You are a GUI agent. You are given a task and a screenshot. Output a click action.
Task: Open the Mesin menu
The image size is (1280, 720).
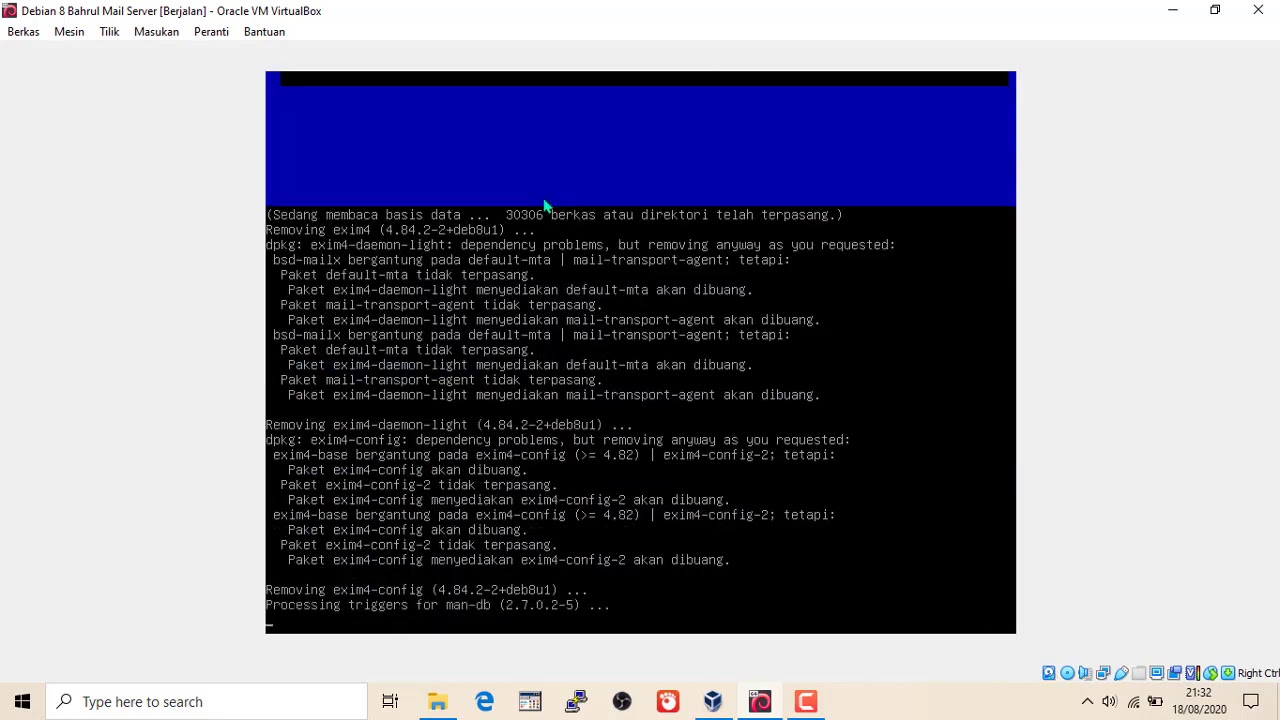pos(69,32)
